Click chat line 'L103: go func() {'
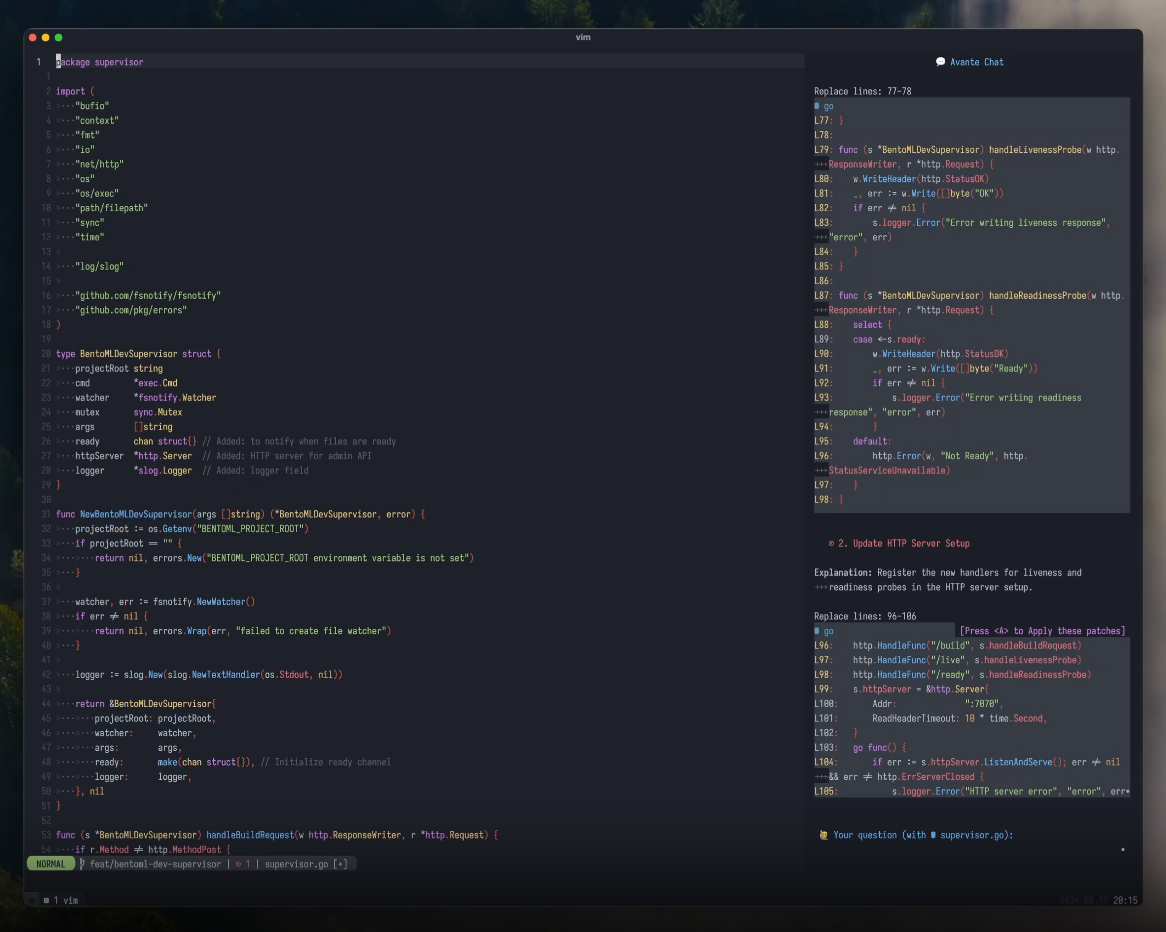Viewport: 1166px width, 932px height. [860, 748]
